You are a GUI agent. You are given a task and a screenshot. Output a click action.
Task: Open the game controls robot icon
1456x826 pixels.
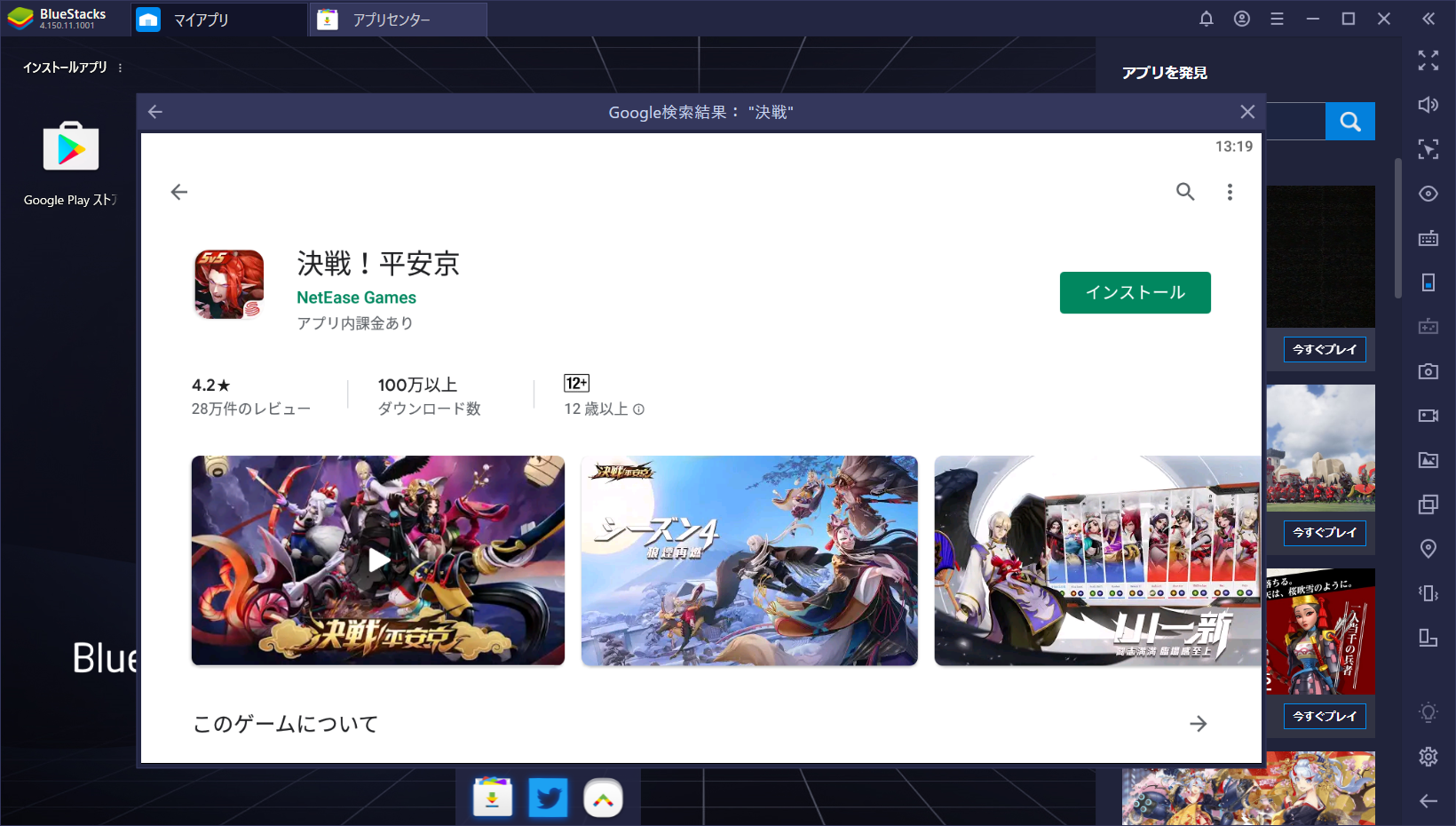(1428, 327)
